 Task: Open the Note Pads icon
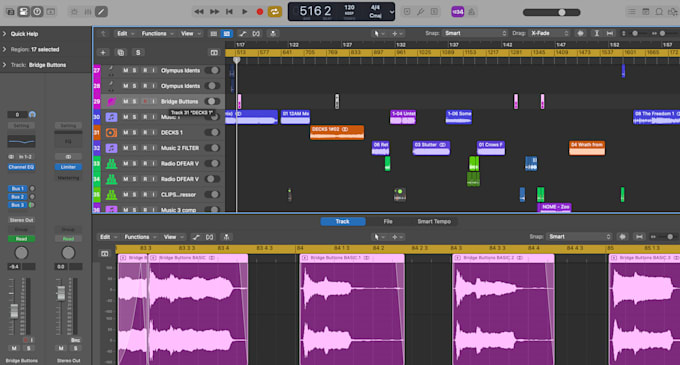pyautogui.click(x=646, y=12)
